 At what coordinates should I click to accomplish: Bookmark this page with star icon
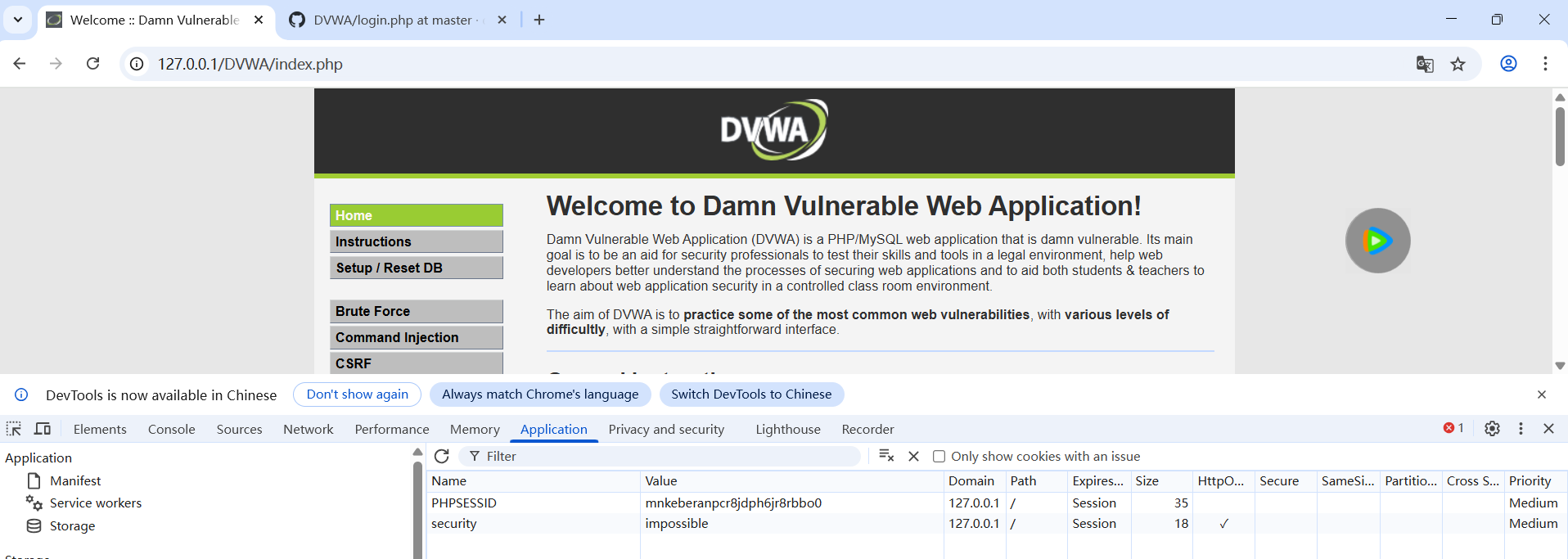click(1458, 64)
